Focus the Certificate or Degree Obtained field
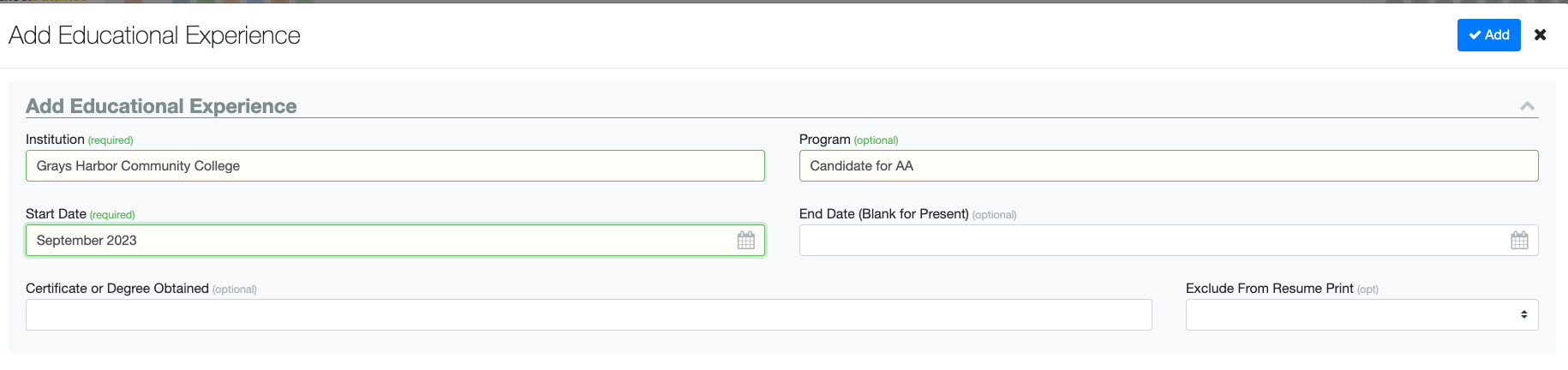The height and width of the screenshot is (370, 1568). tap(589, 314)
